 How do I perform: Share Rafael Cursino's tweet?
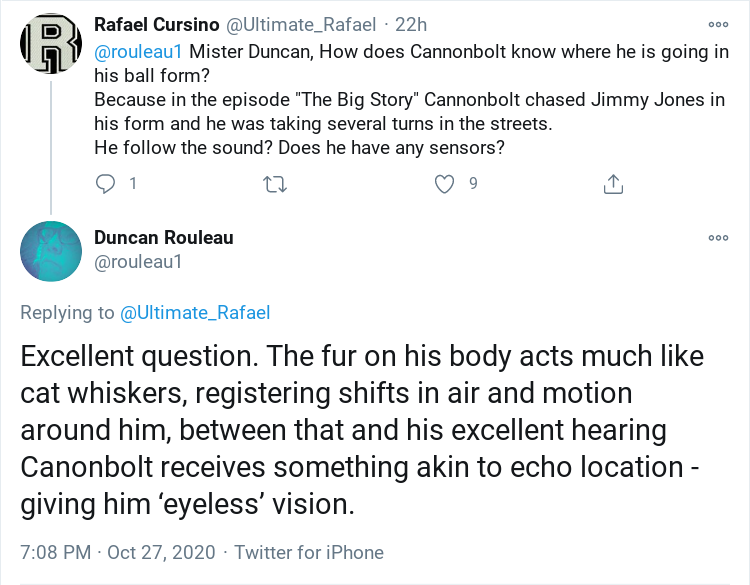pyautogui.click(x=613, y=184)
